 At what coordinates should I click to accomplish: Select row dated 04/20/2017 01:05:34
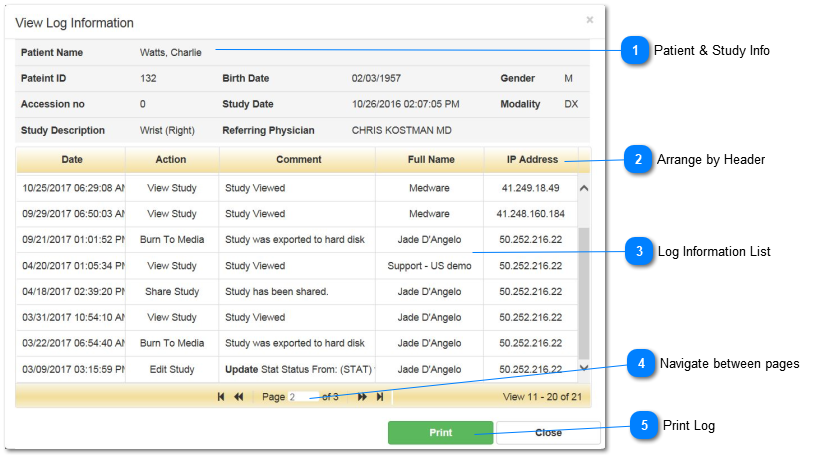(x=297, y=266)
